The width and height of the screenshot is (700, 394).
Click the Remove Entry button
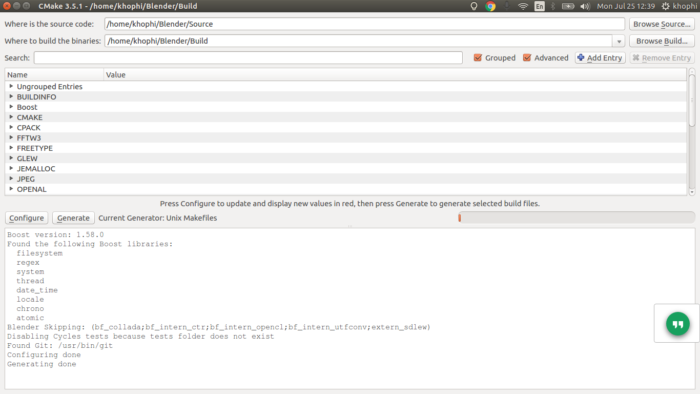pos(662,58)
